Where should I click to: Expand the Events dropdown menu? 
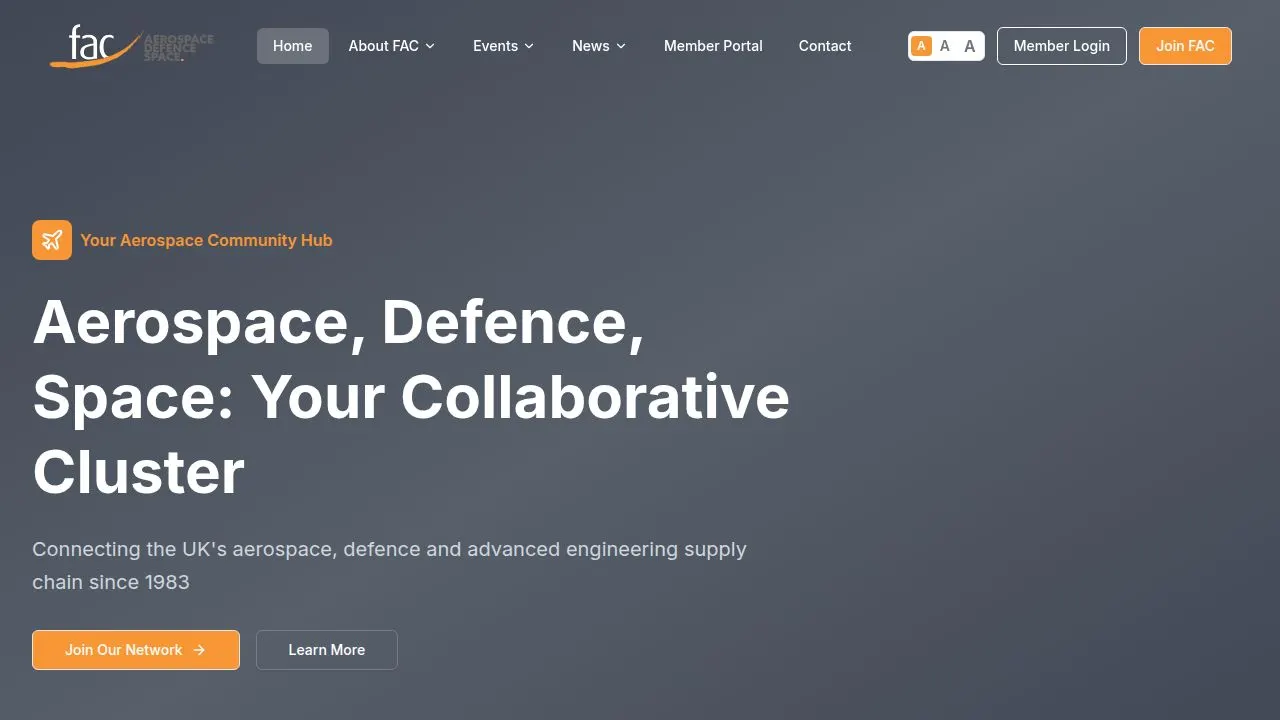(504, 46)
